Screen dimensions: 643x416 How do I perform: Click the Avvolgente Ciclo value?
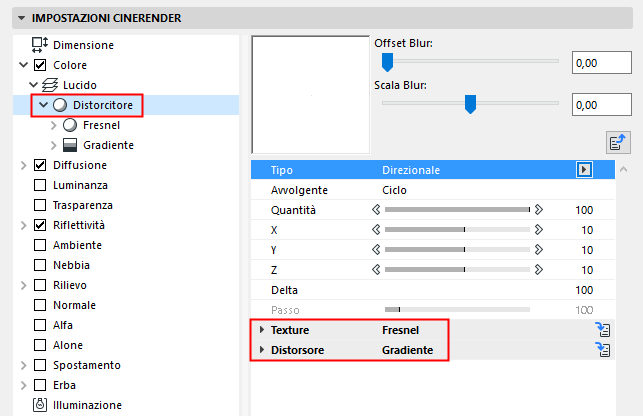point(395,190)
